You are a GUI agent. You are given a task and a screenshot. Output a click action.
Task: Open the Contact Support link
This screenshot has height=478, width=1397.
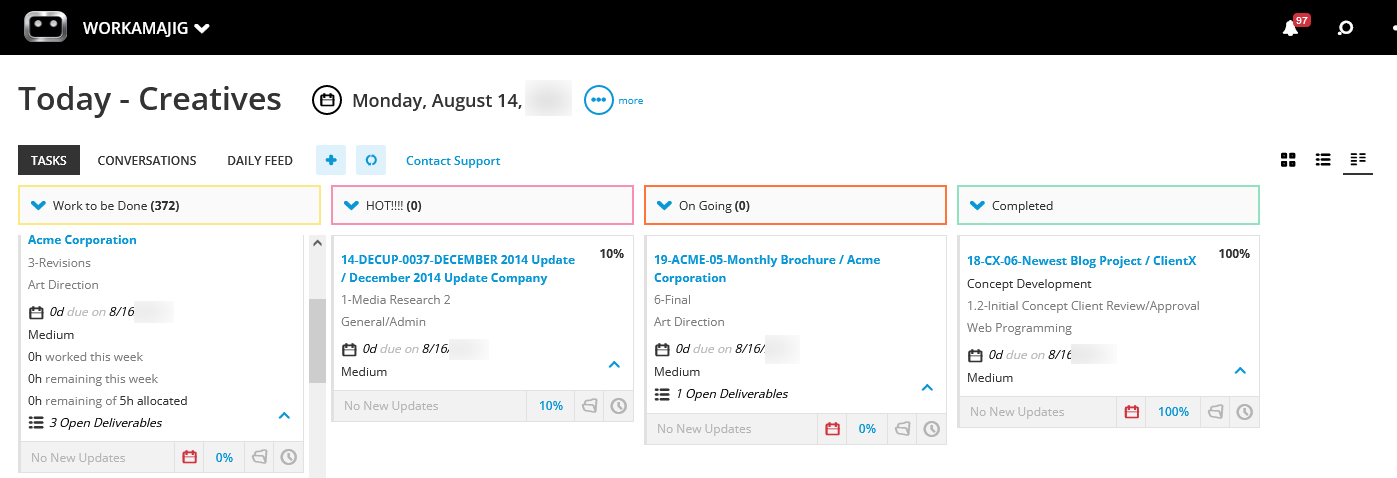click(x=453, y=161)
